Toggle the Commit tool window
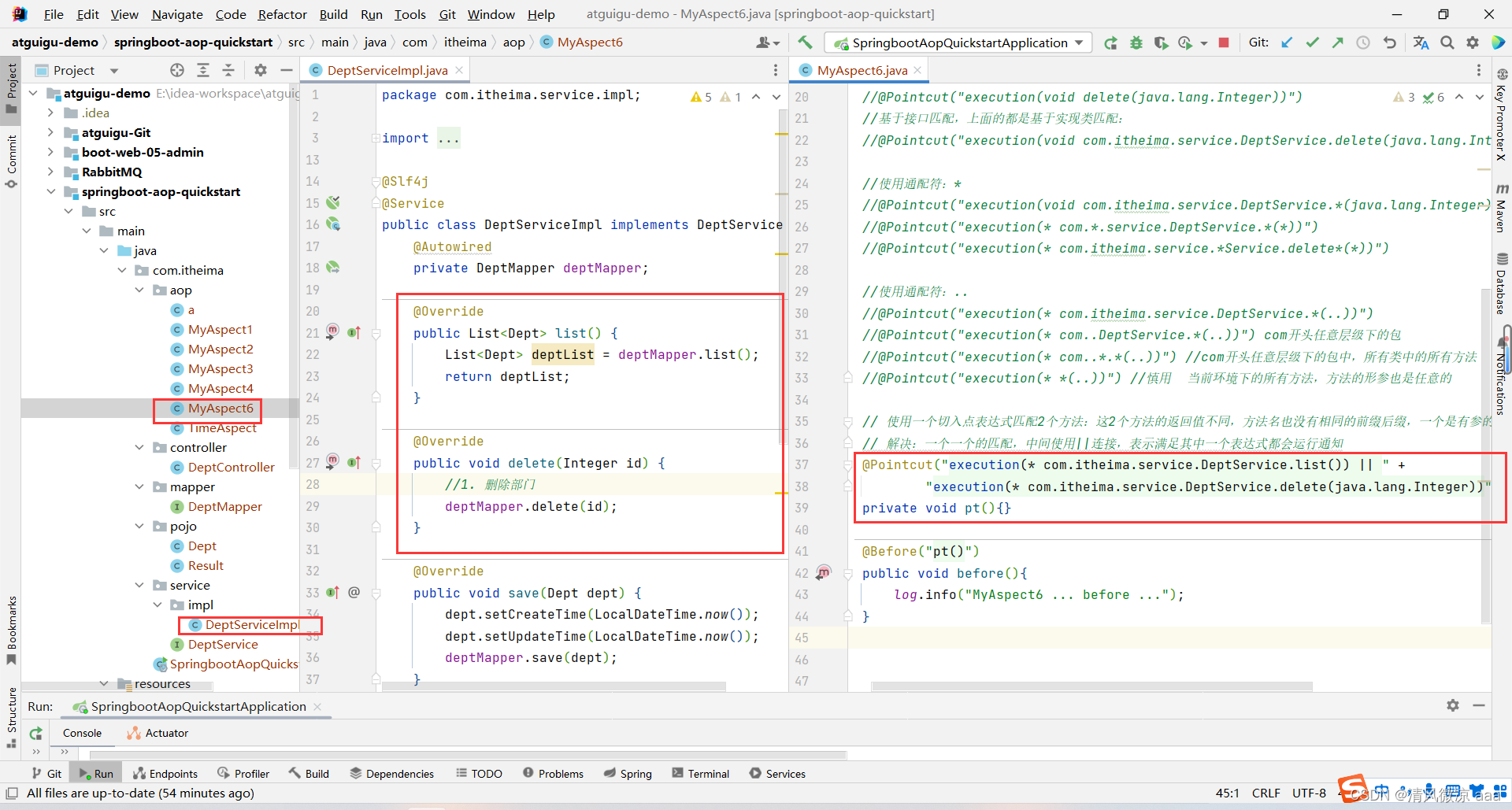This screenshot has width=1512, height=810. pyautogui.click(x=11, y=161)
